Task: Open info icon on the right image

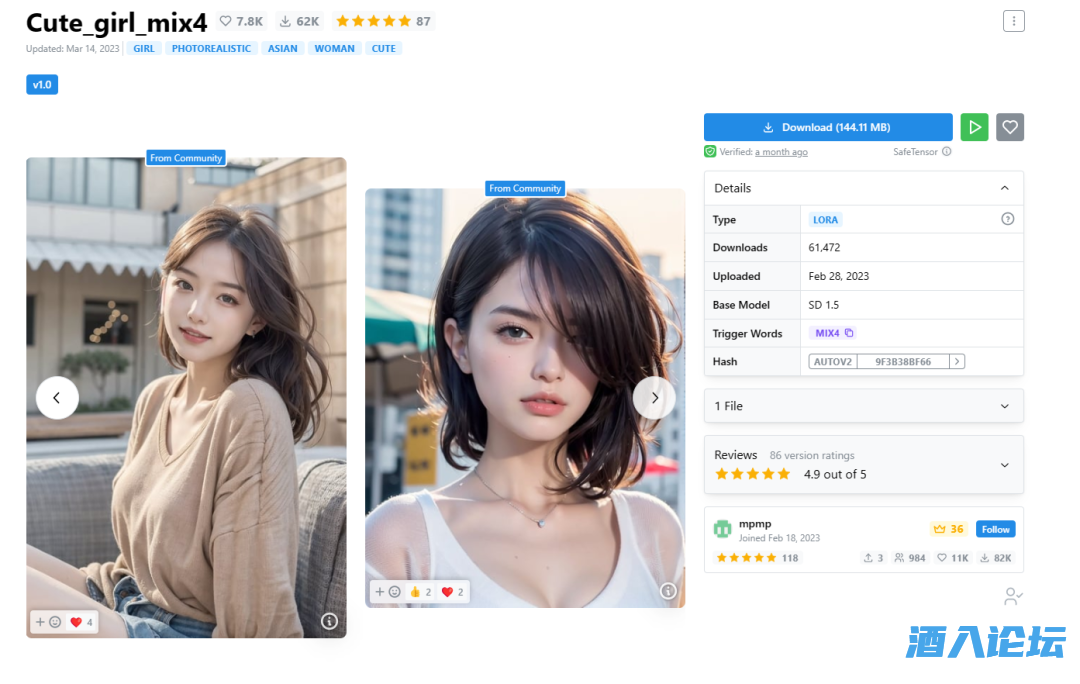Action: pos(668,591)
